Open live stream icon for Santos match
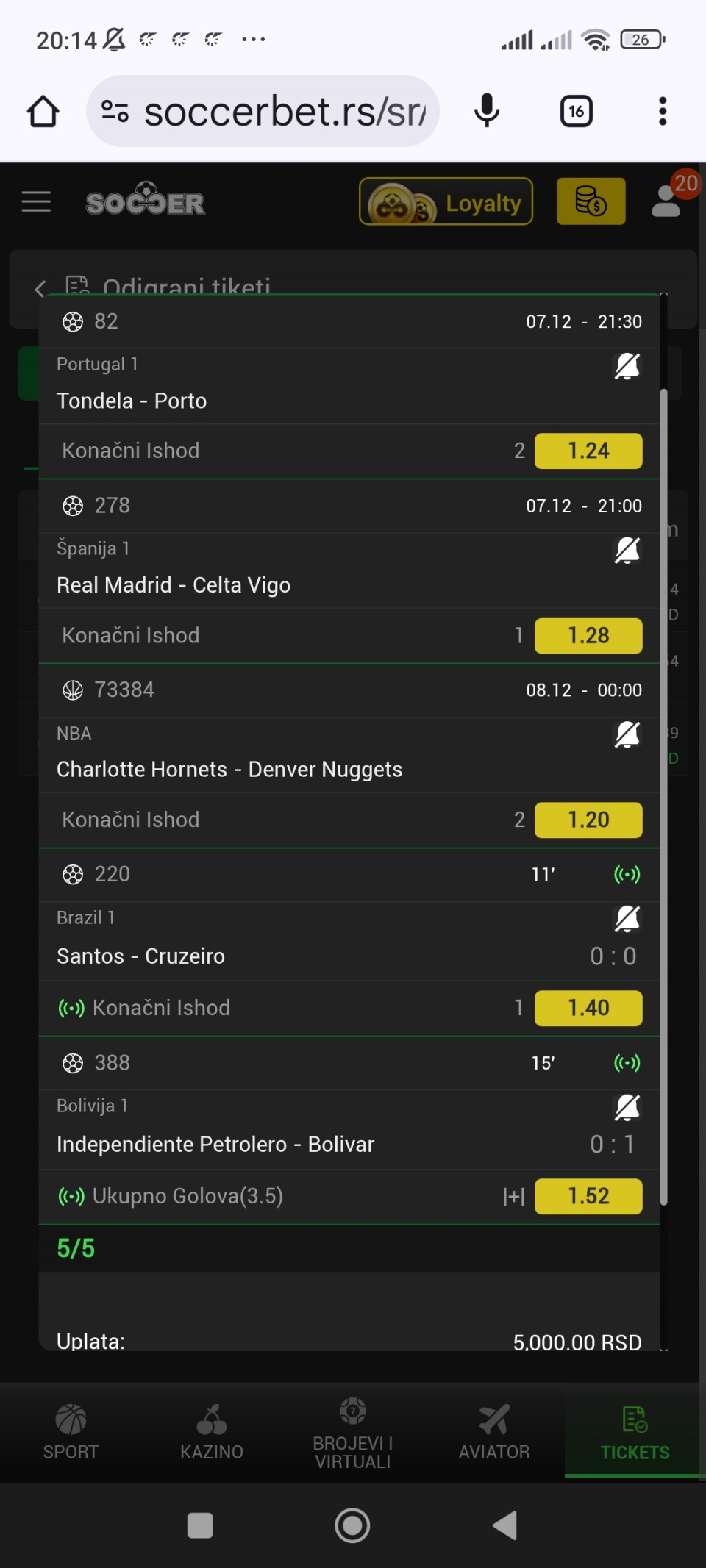 (x=627, y=874)
